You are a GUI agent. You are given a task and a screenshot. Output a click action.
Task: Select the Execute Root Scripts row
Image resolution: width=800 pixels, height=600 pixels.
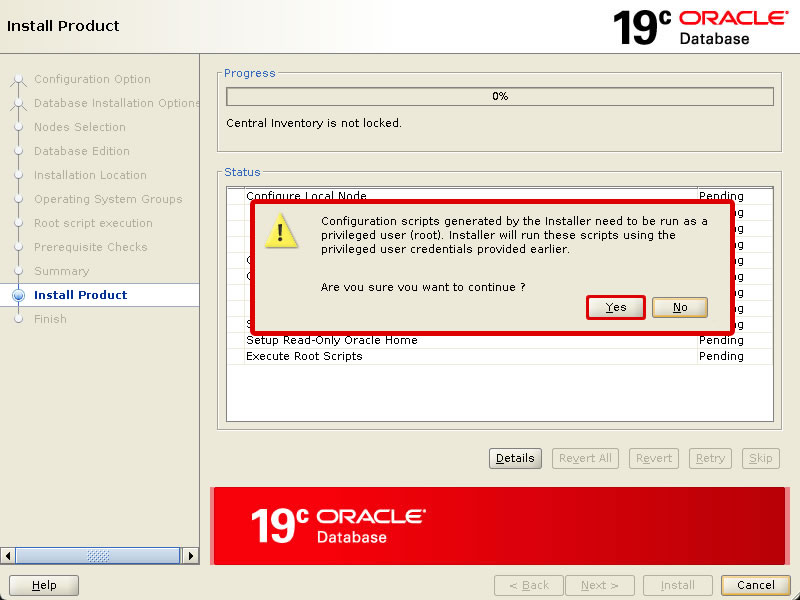[500, 356]
